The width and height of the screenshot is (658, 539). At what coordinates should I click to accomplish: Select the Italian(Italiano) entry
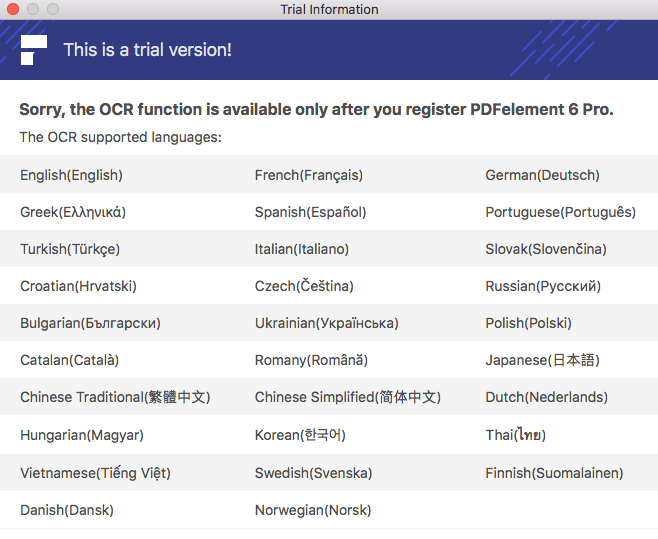tap(302, 249)
